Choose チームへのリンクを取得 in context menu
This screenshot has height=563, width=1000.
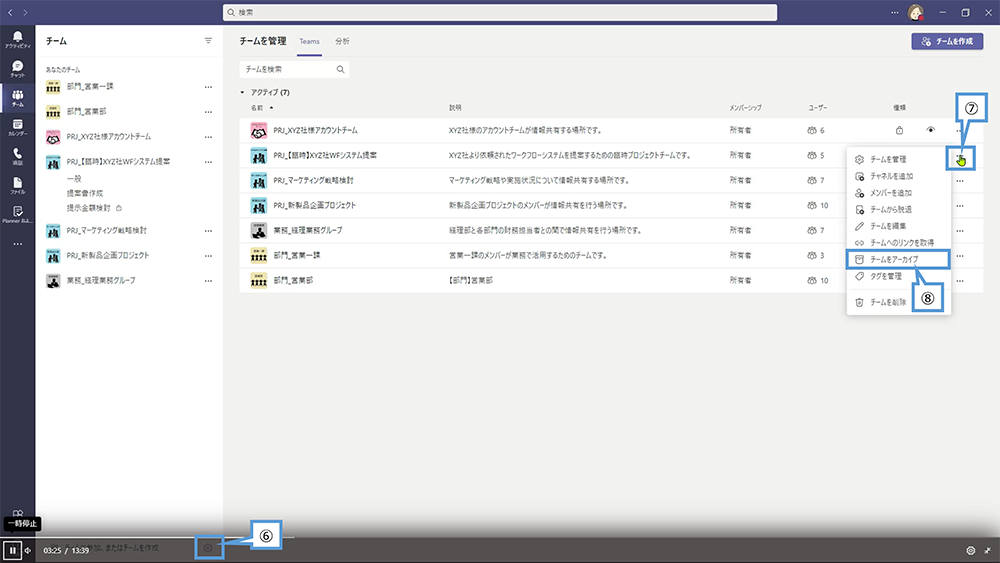click(x=899, y=243)
